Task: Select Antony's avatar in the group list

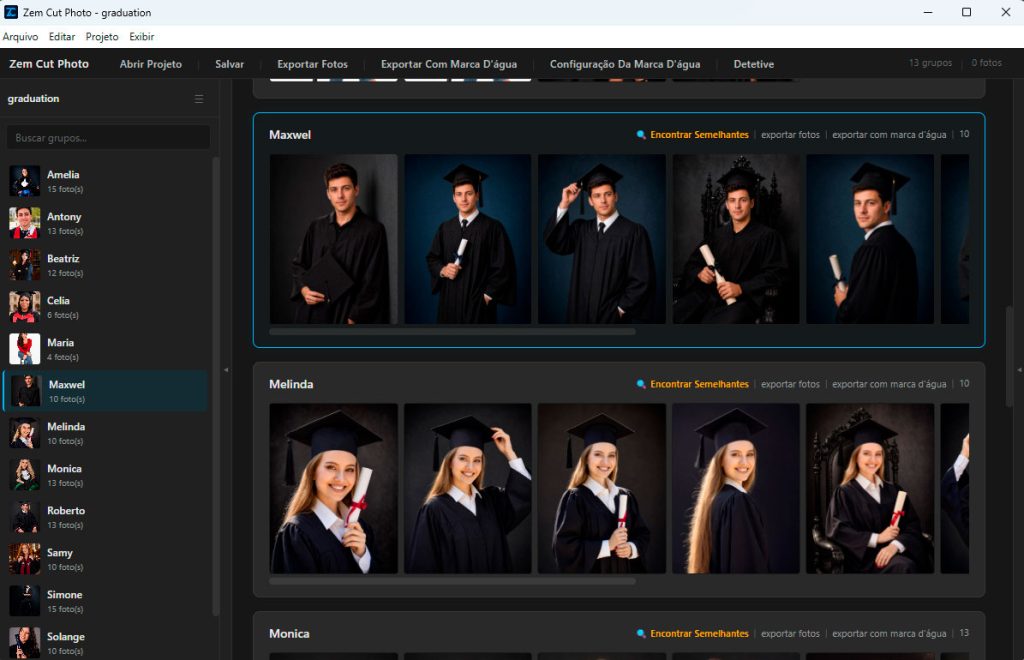Action: click(x=25, y=223)
